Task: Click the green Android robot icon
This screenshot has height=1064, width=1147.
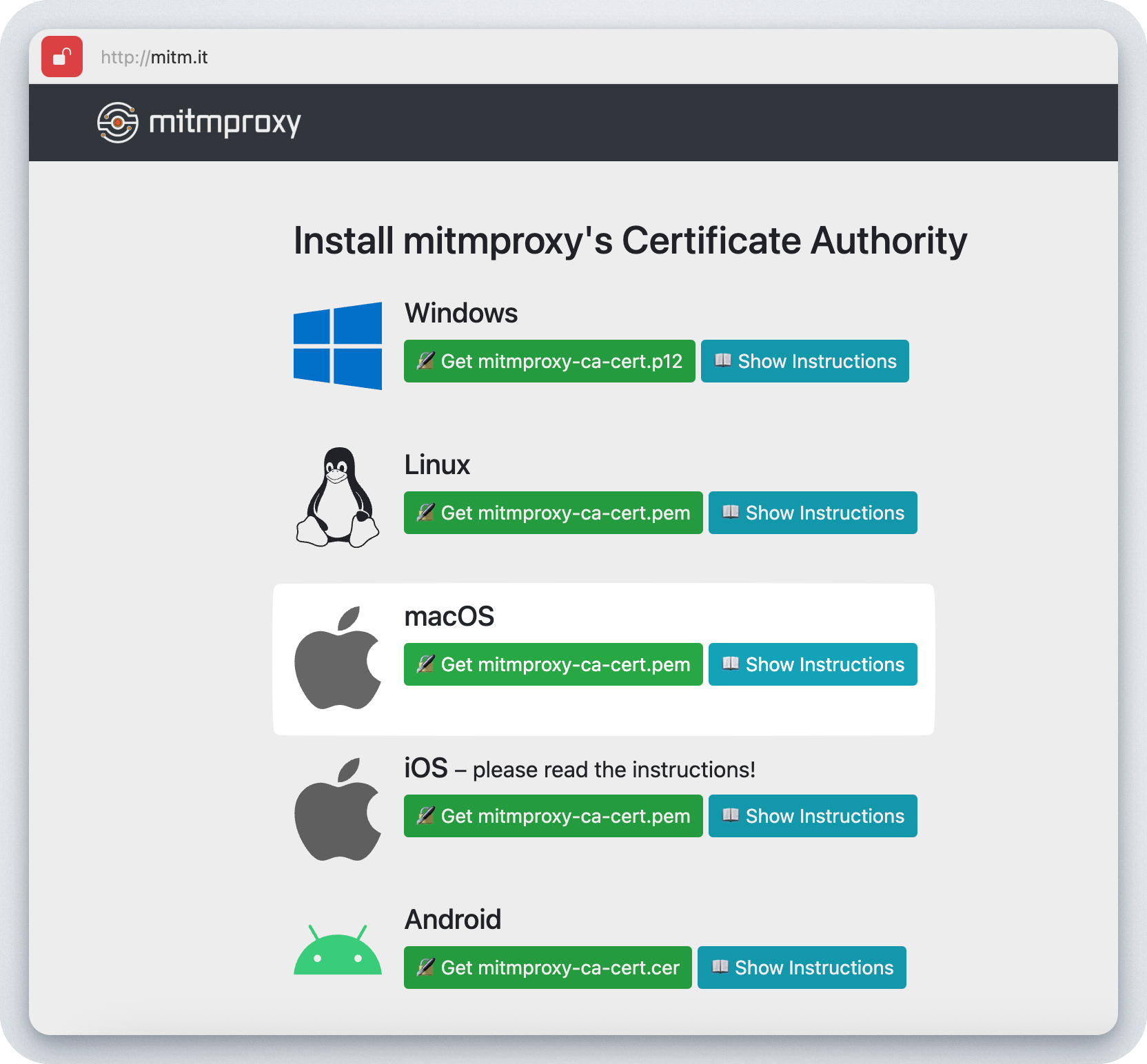Action: tap(338, 950)
